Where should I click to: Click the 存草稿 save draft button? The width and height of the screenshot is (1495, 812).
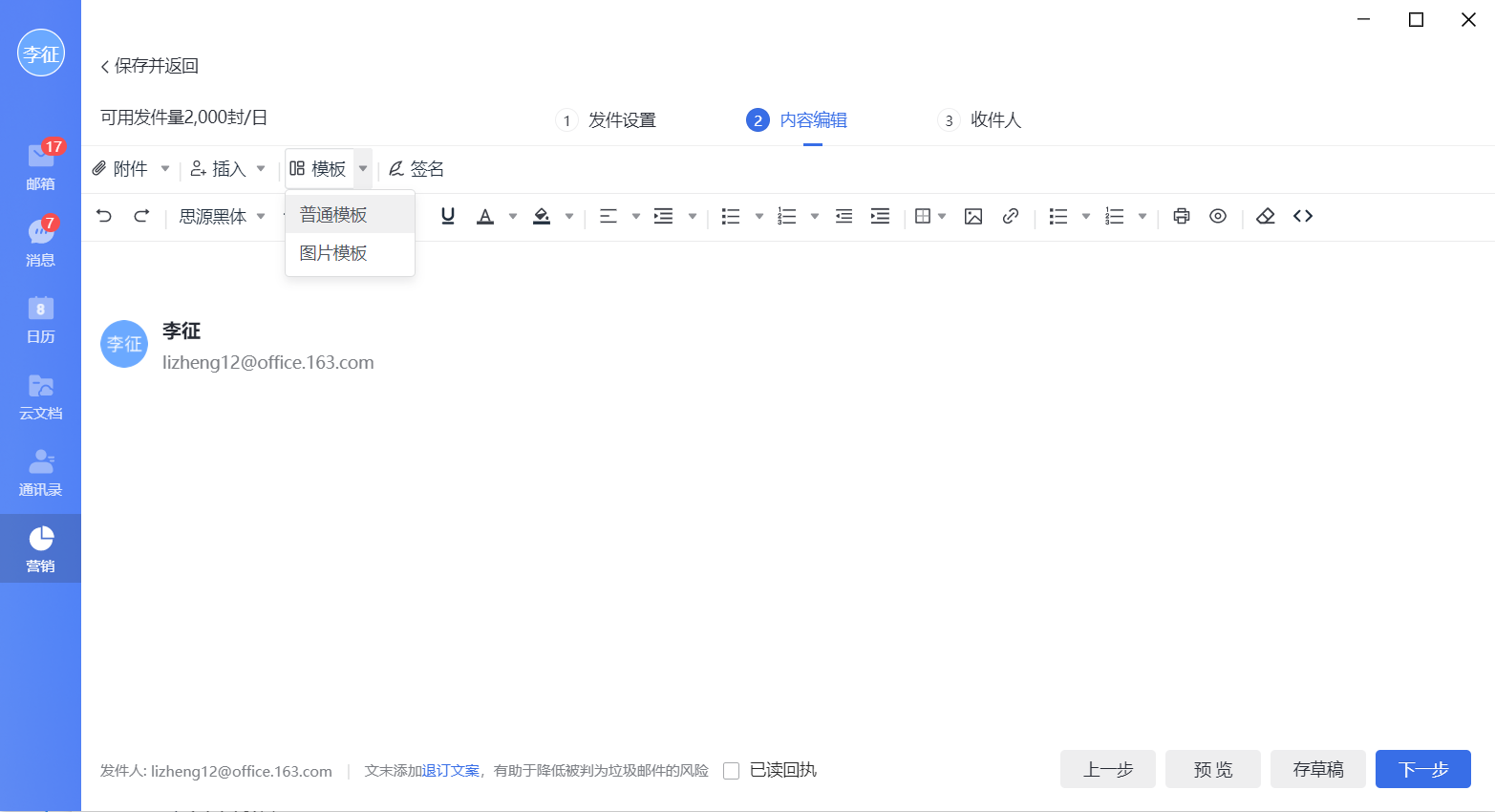click(x=1318, y=769)
